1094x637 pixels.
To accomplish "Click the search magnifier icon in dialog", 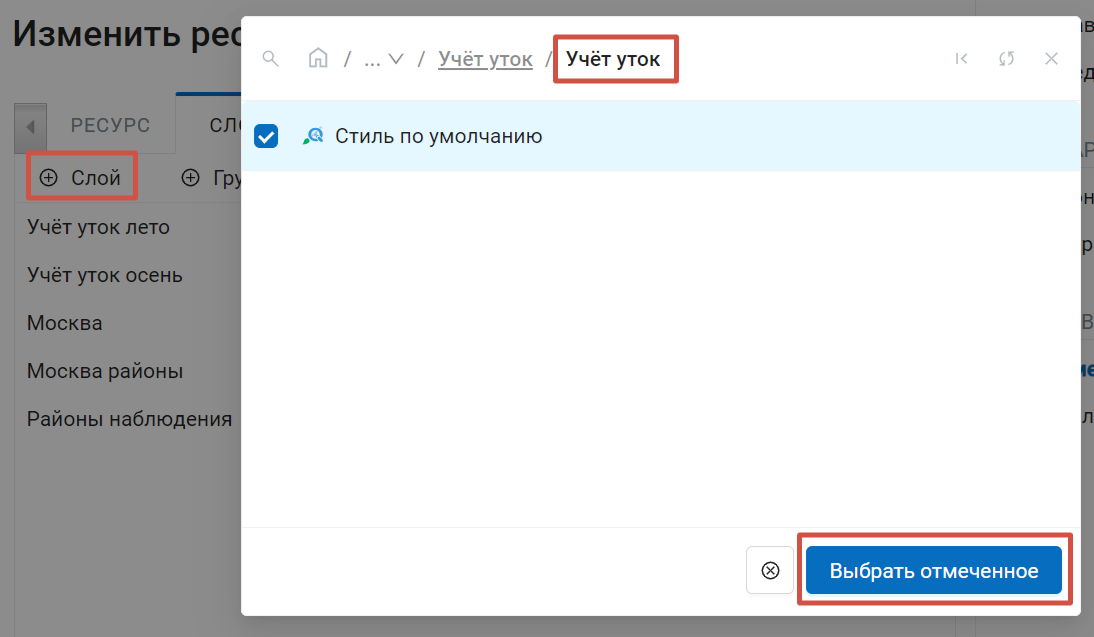I will pos(270,59).
